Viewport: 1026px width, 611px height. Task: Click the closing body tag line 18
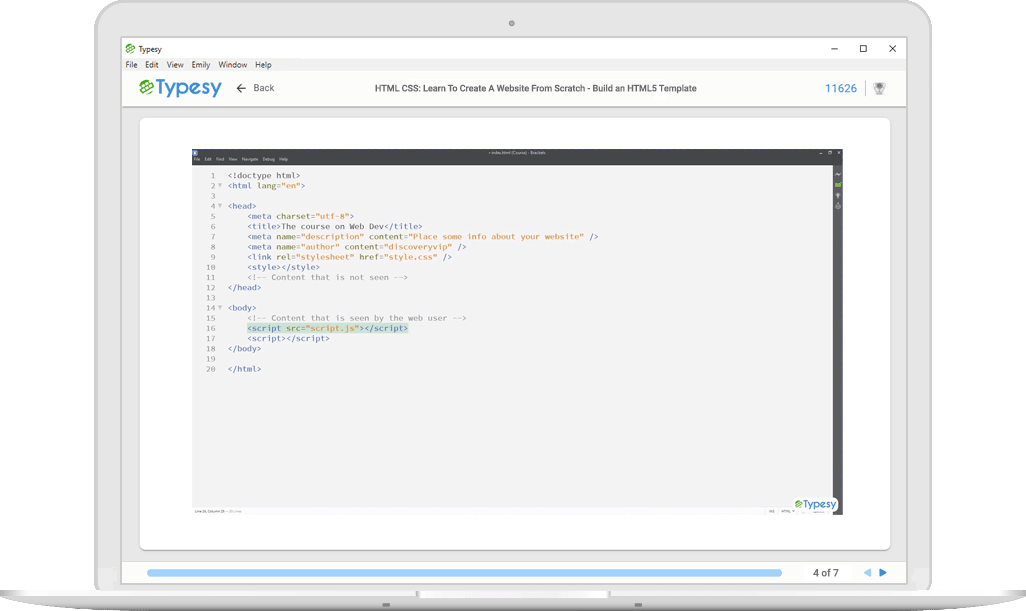[244, 349]
